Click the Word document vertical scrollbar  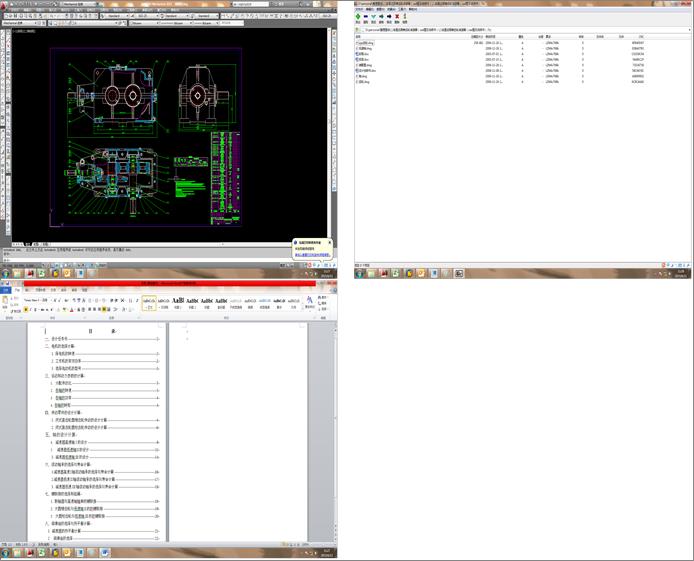[x=335, y=431]
